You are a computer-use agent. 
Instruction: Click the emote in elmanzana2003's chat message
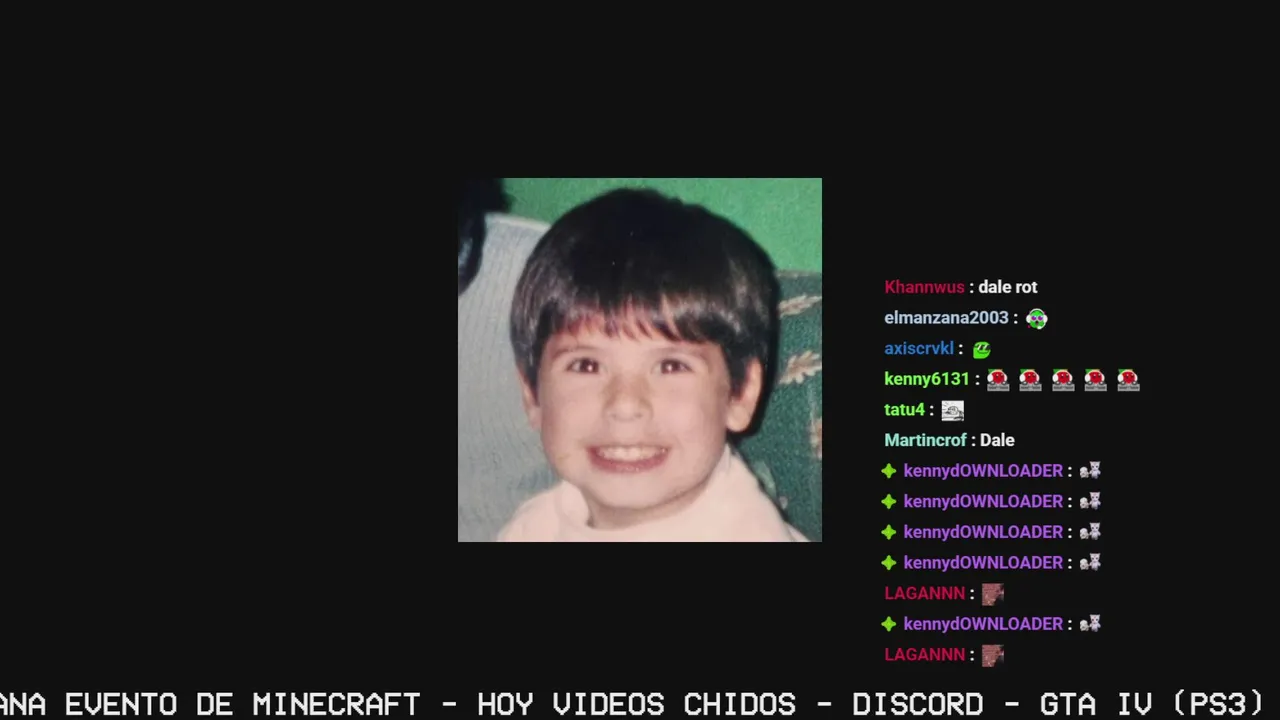point(1036,318)
